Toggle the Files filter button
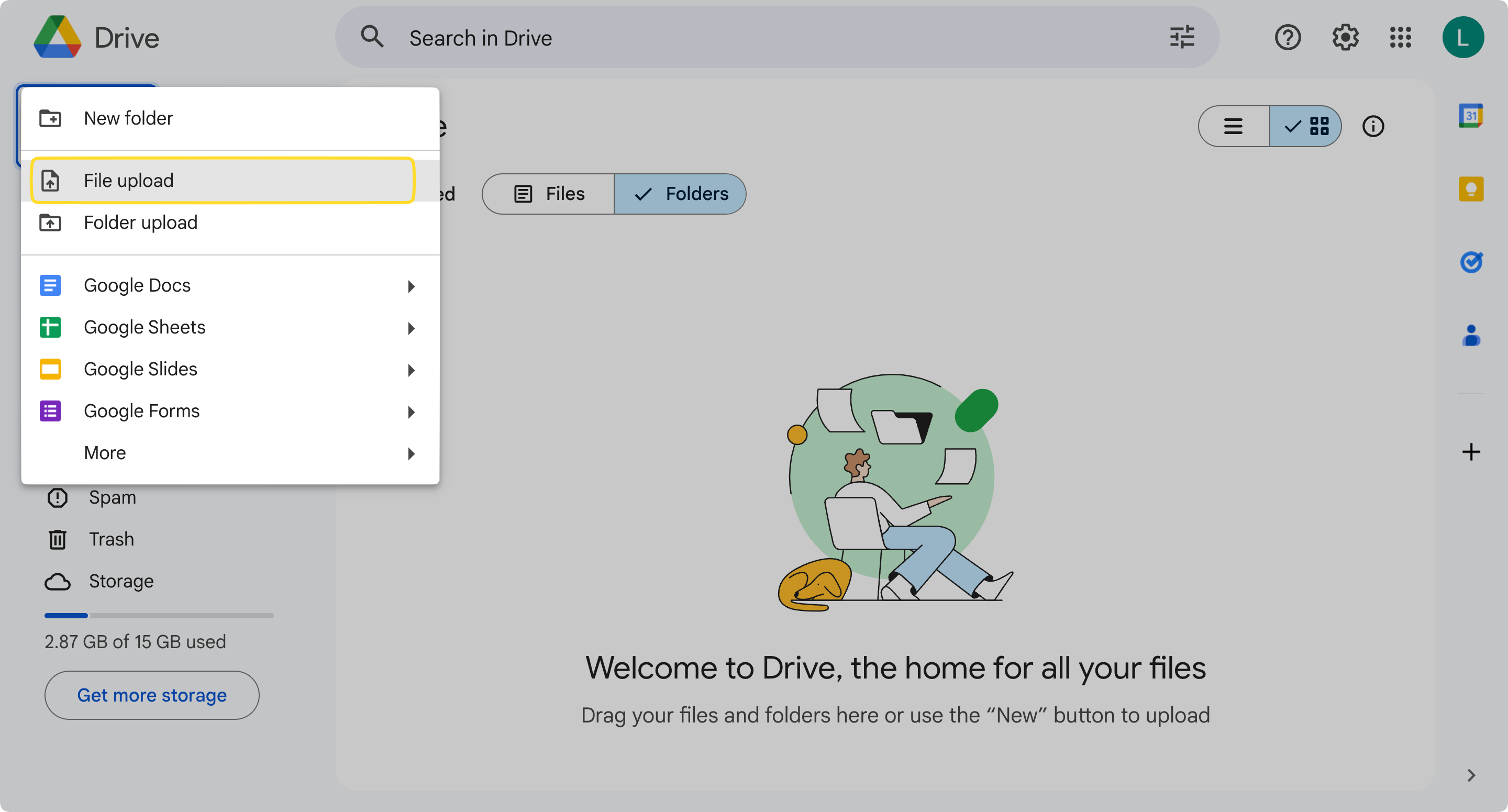 pos(548,193)
